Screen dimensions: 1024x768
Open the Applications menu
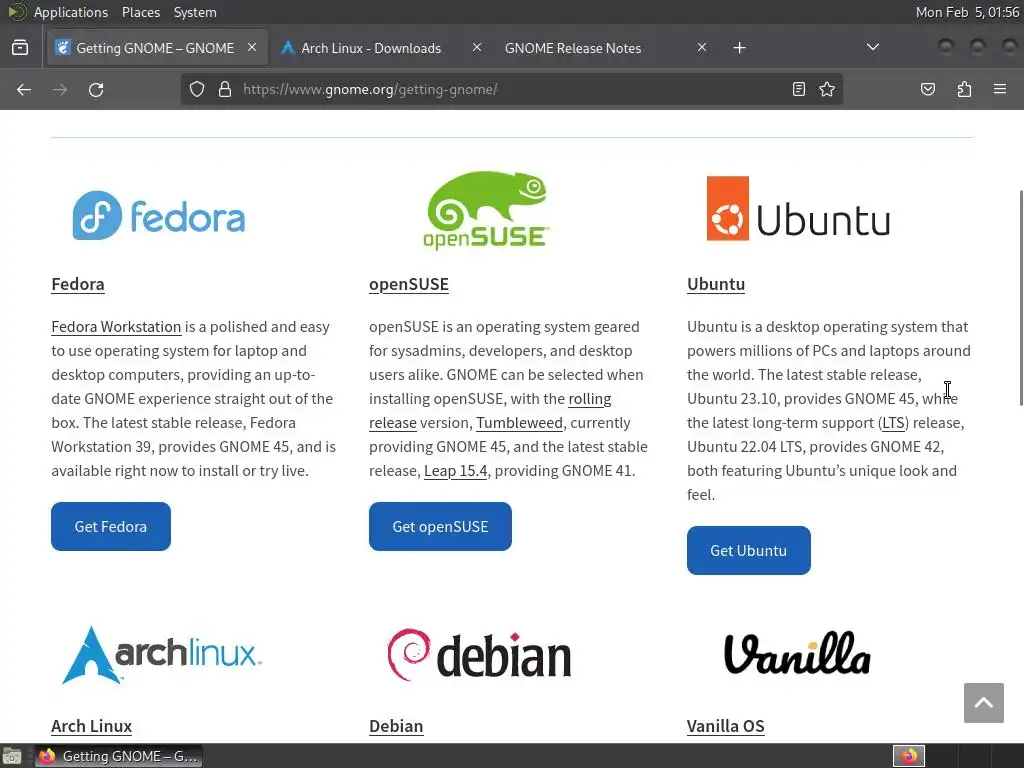click(x=71, y=12)
